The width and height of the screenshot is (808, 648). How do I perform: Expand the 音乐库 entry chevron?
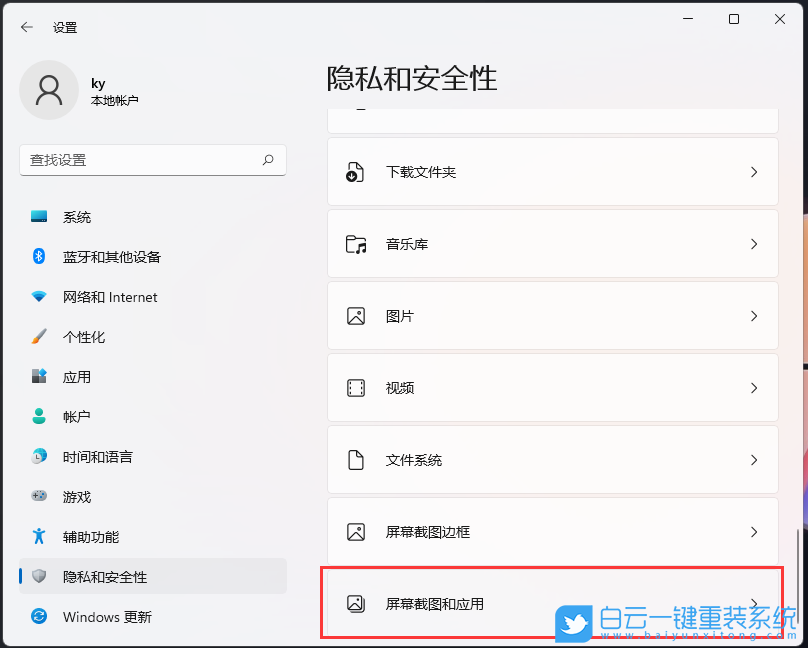[753, 243]
